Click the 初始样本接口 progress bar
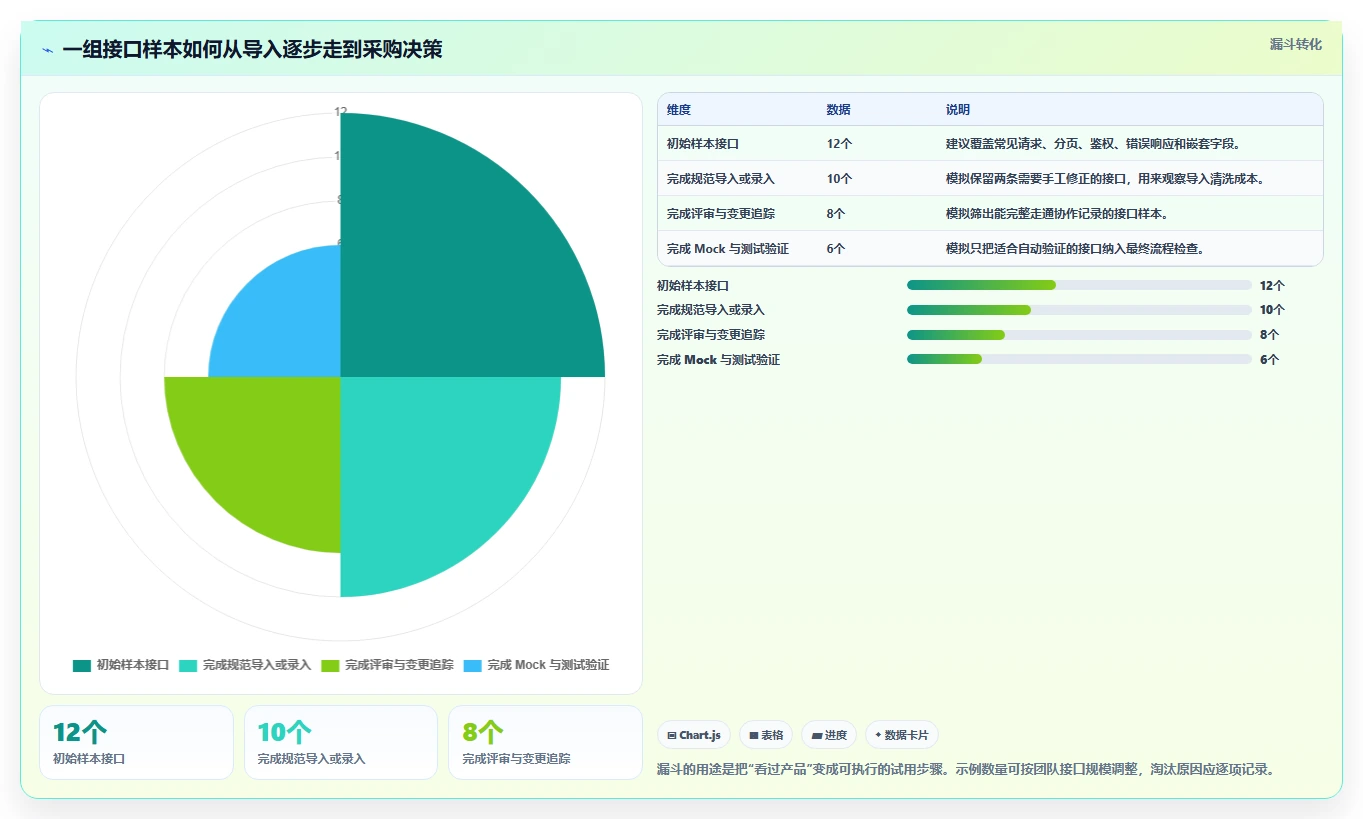The height and width of the screenshot is (819, 1363). tap(1079, 285)
